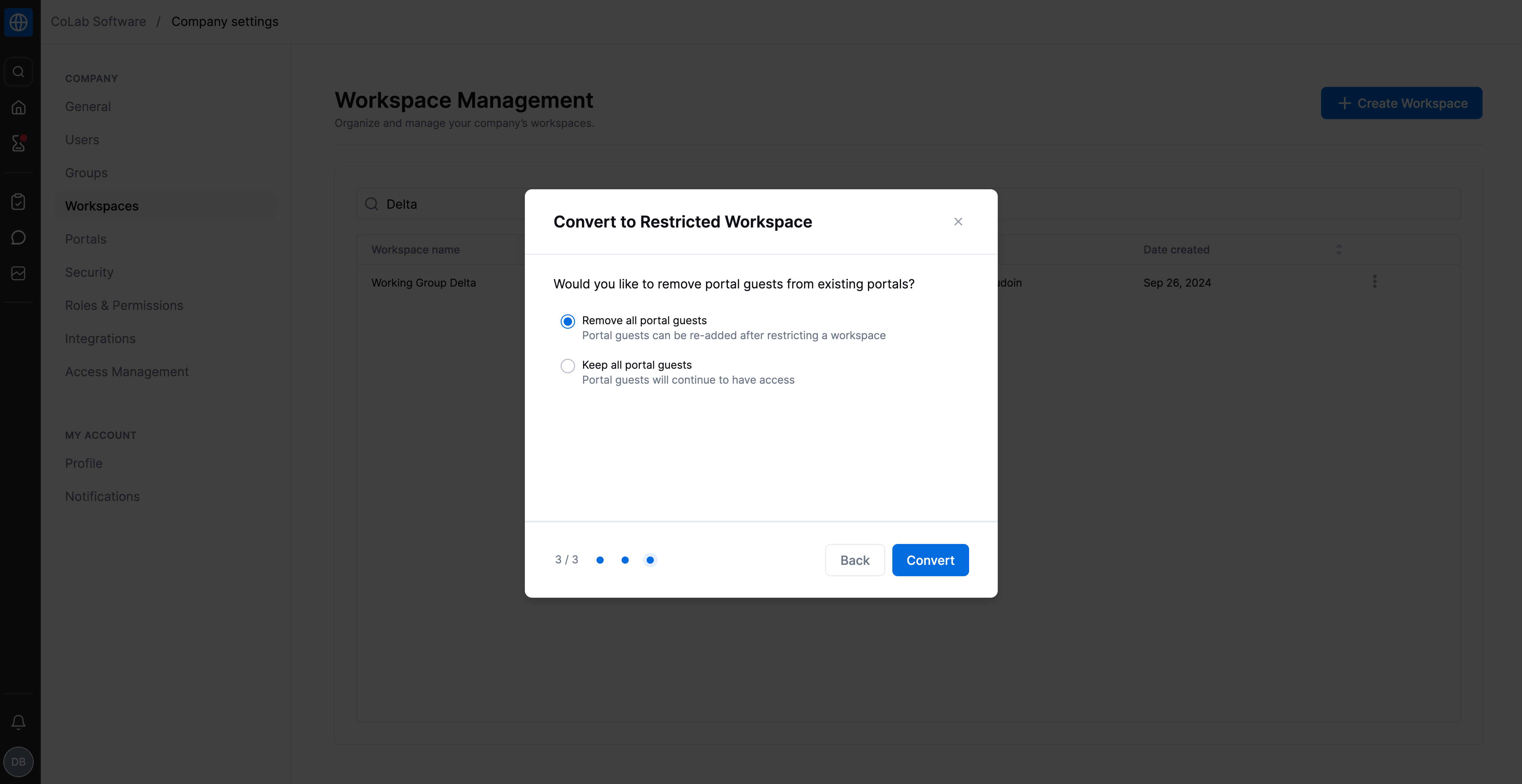Open the clipboard checklist icon

click(x=18, y=202)
